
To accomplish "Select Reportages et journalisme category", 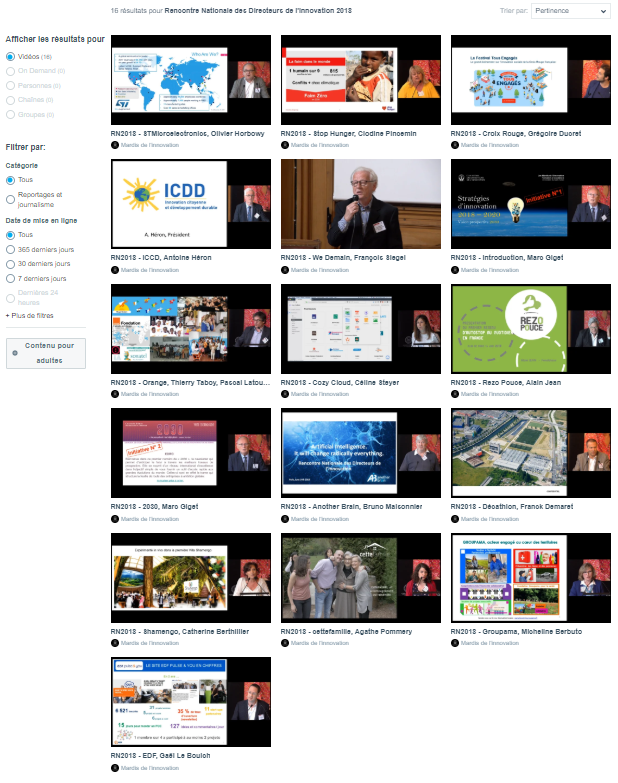I will (10, 200).
